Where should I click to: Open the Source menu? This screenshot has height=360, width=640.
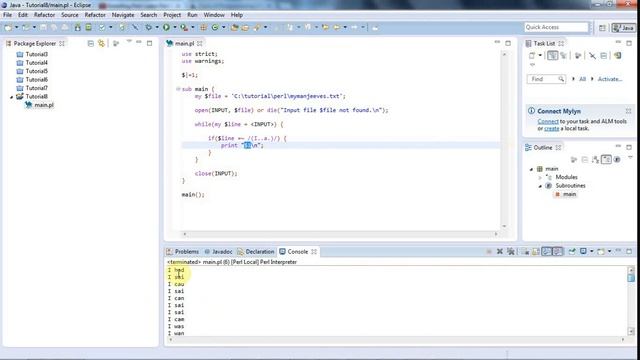coord(70,15)
